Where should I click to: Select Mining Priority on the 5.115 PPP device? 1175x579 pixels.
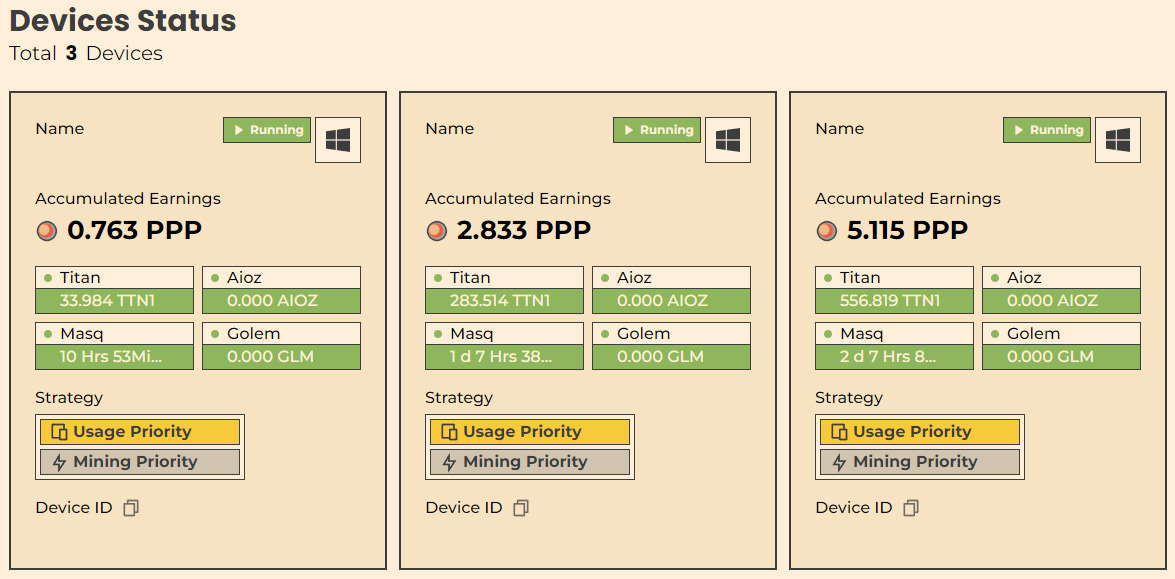point(920,462)
